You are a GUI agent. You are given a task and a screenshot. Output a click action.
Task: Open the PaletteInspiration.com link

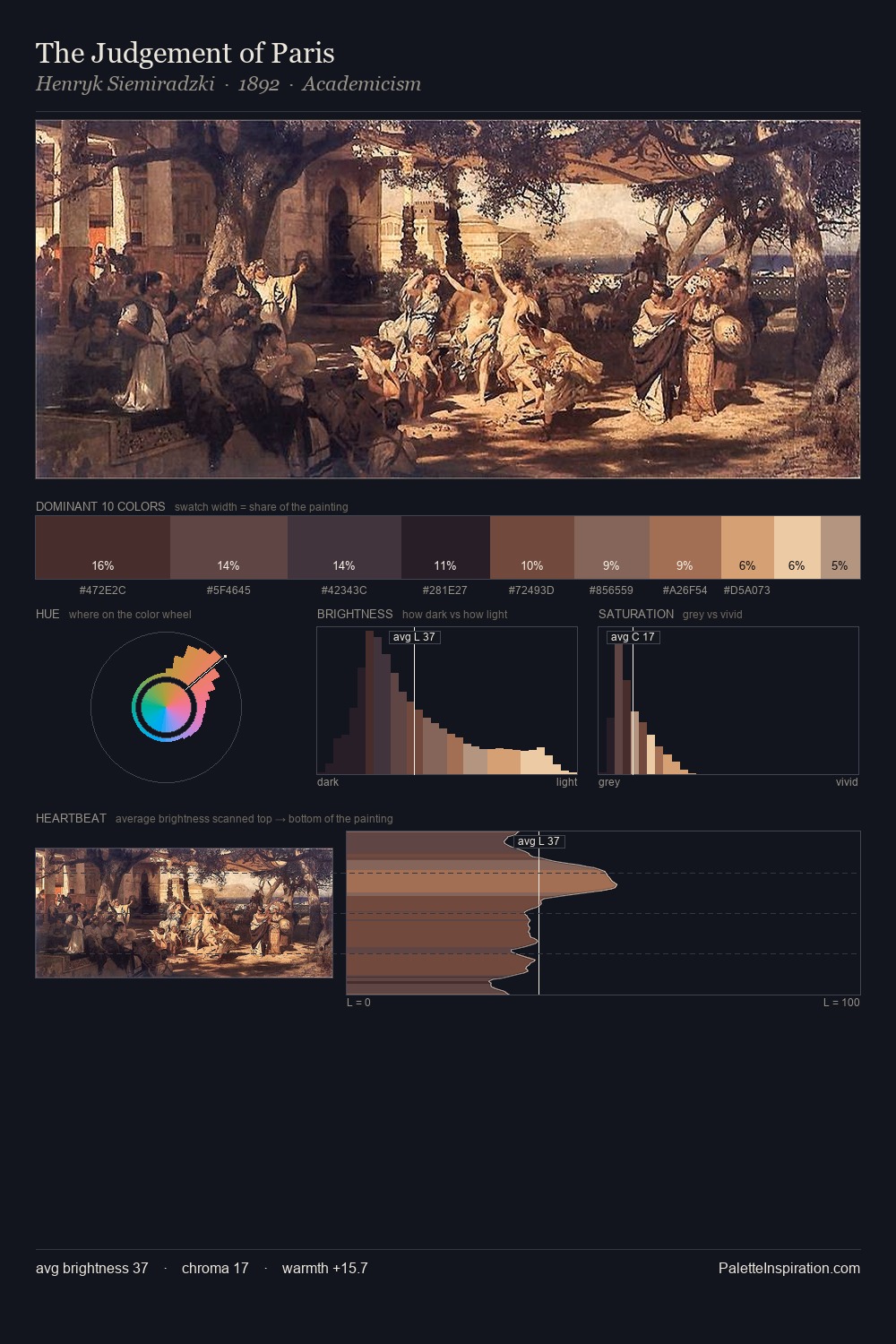pos(789,1268)
